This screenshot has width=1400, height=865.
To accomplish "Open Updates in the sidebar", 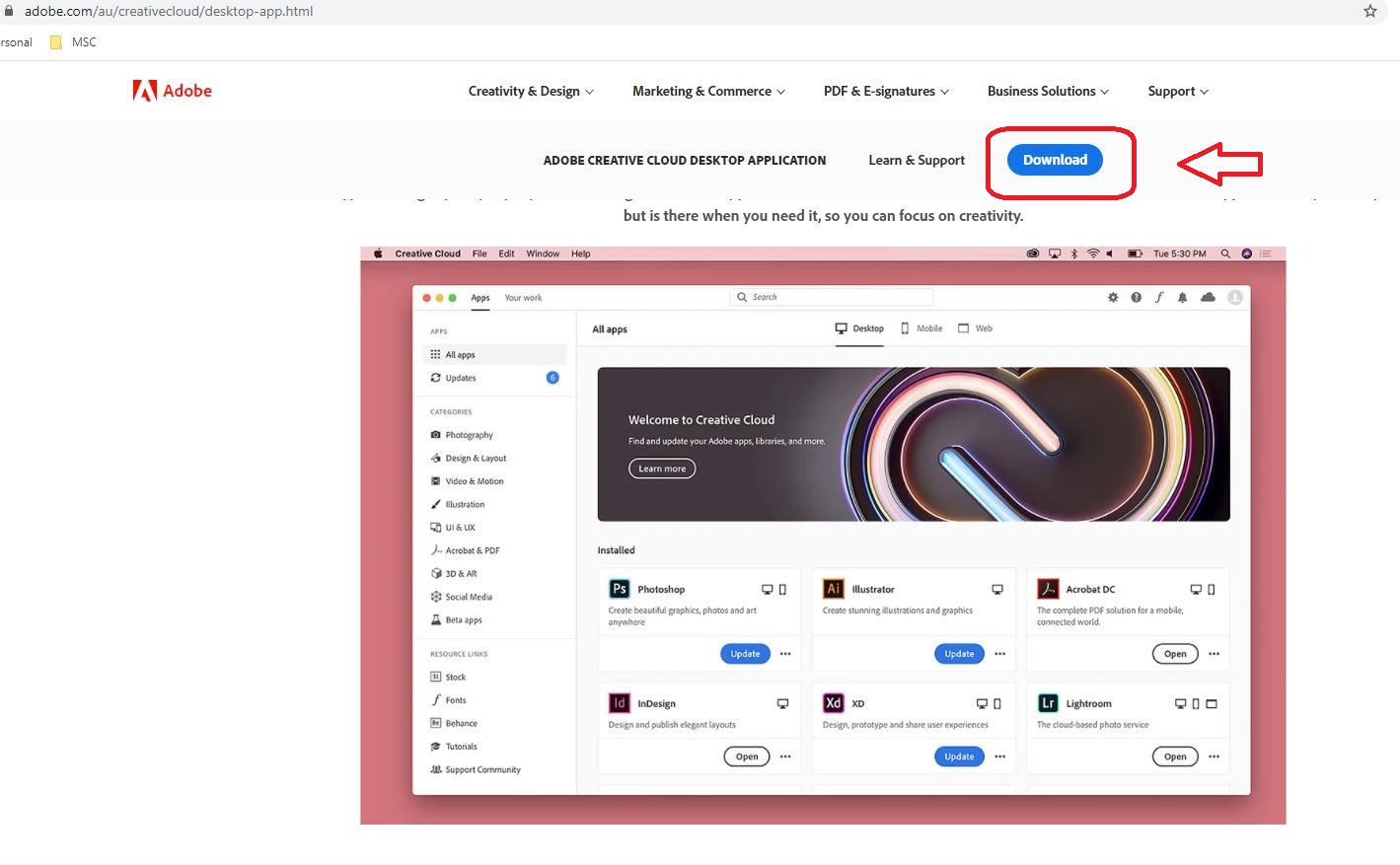I will point(494,378).
